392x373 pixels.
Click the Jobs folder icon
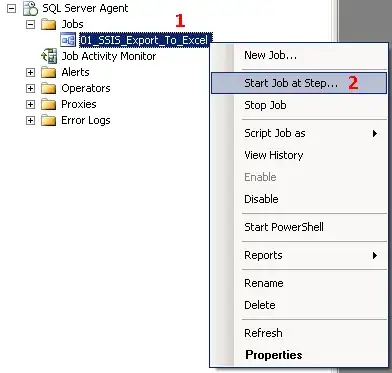[49, 24]
